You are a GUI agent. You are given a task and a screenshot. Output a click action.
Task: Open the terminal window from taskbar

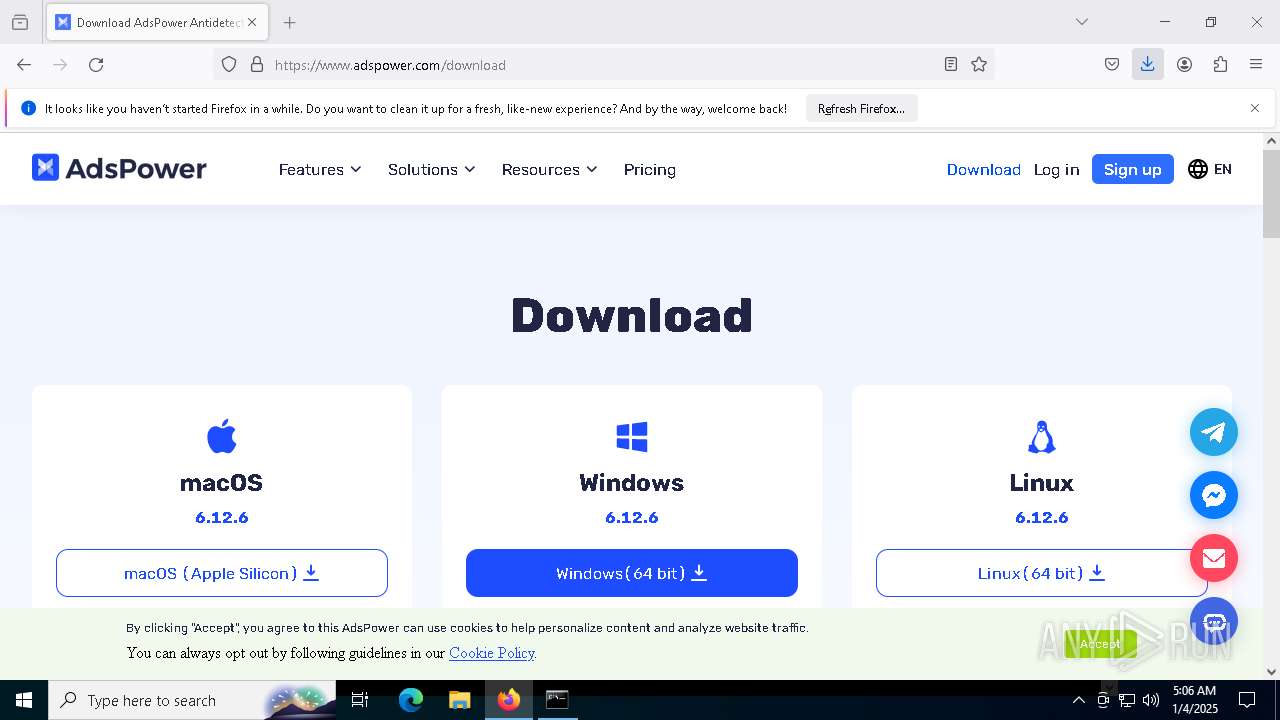[557, 700]
